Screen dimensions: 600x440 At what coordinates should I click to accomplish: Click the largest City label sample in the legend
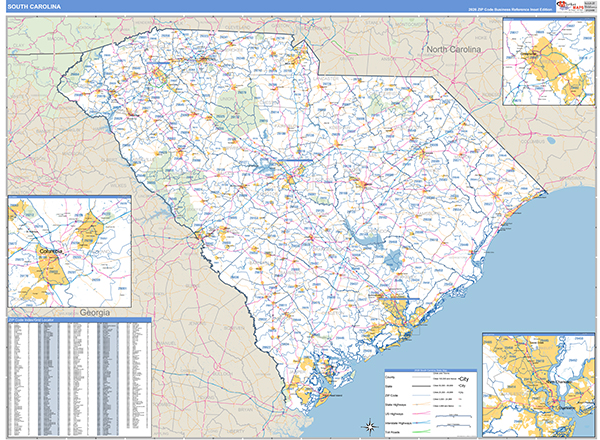pyautogui.click(x=463, y=379)
